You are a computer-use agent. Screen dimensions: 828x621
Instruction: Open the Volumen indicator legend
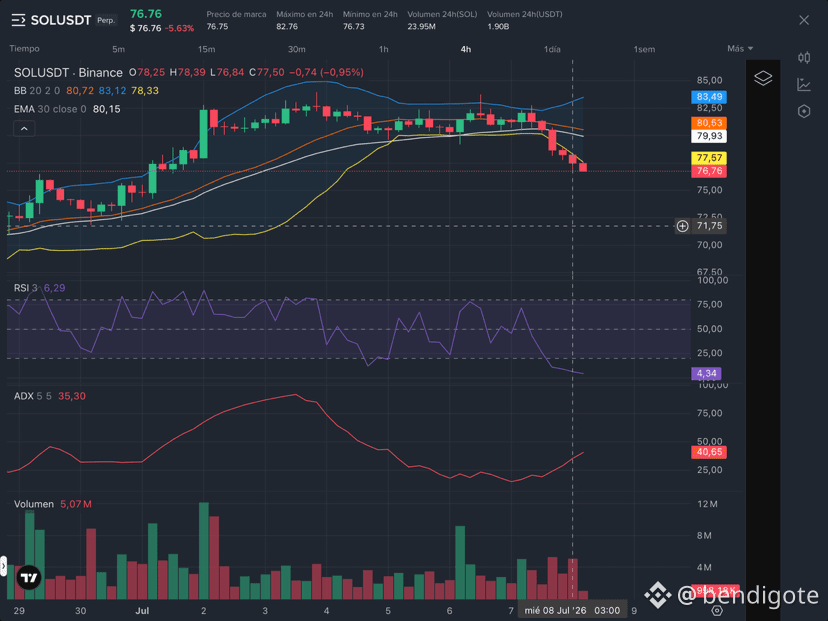click(34, 504)
